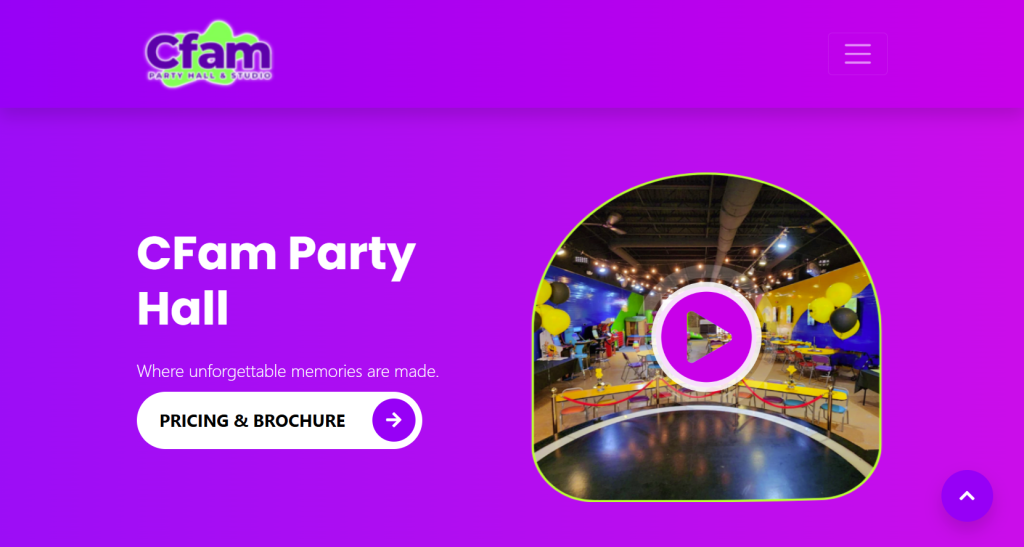Click the Cfam Party Hall & Studio logo

click(209, 54)
